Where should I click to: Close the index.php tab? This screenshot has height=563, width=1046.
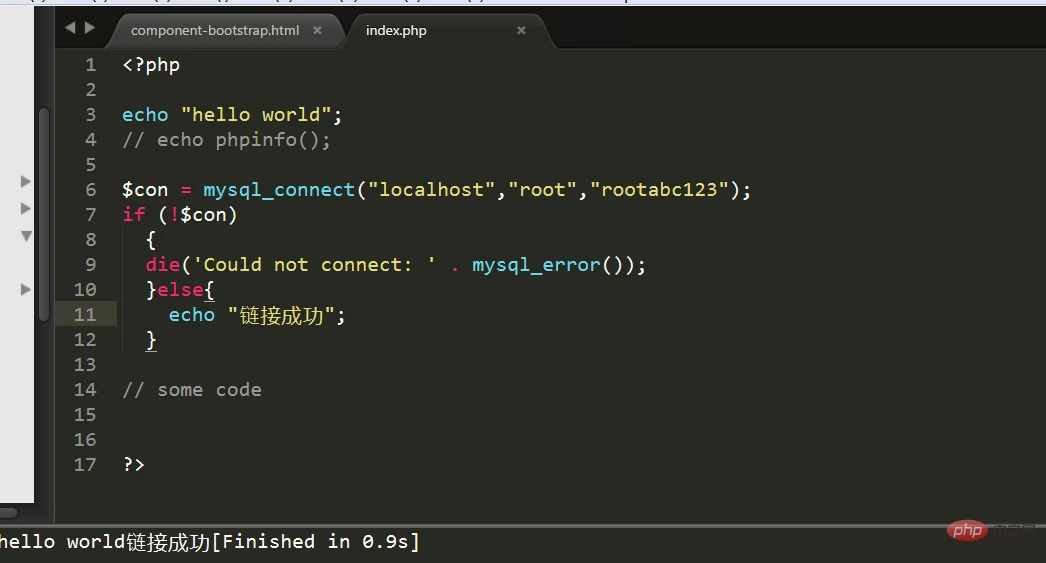pyautogui.click(x=522, y=31)
